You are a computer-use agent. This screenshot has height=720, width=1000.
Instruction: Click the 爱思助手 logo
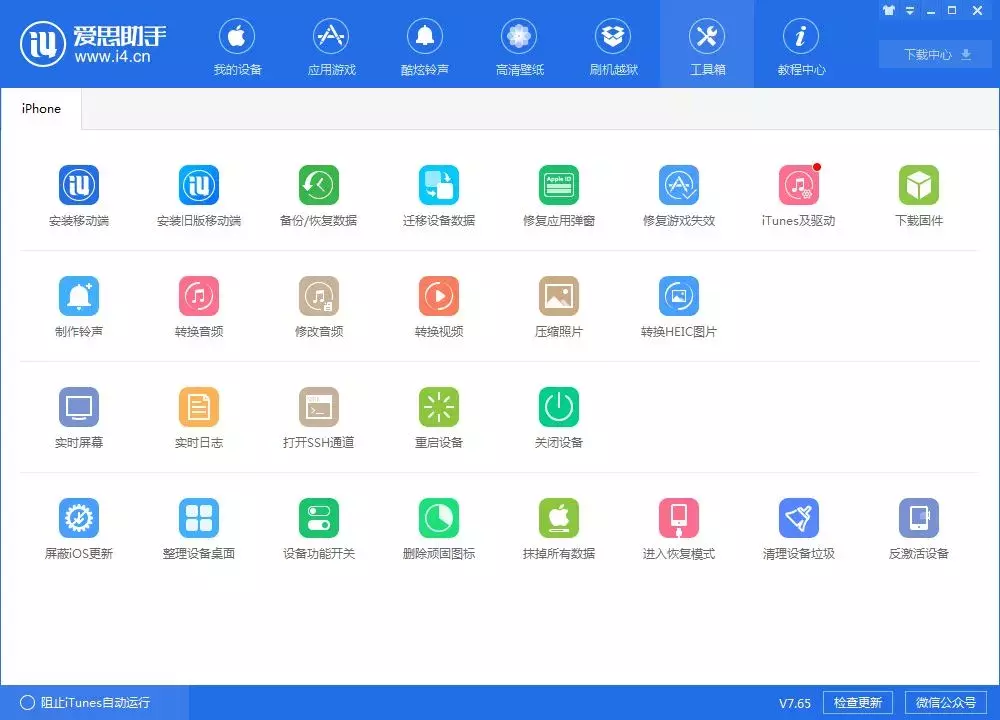coord(93,44)
